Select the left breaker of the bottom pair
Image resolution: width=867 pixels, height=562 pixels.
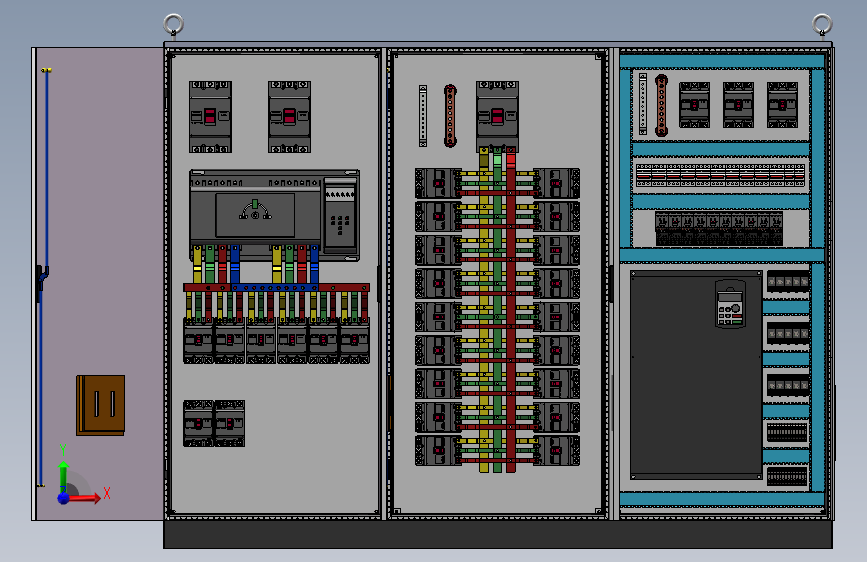[x=198, y=424]
